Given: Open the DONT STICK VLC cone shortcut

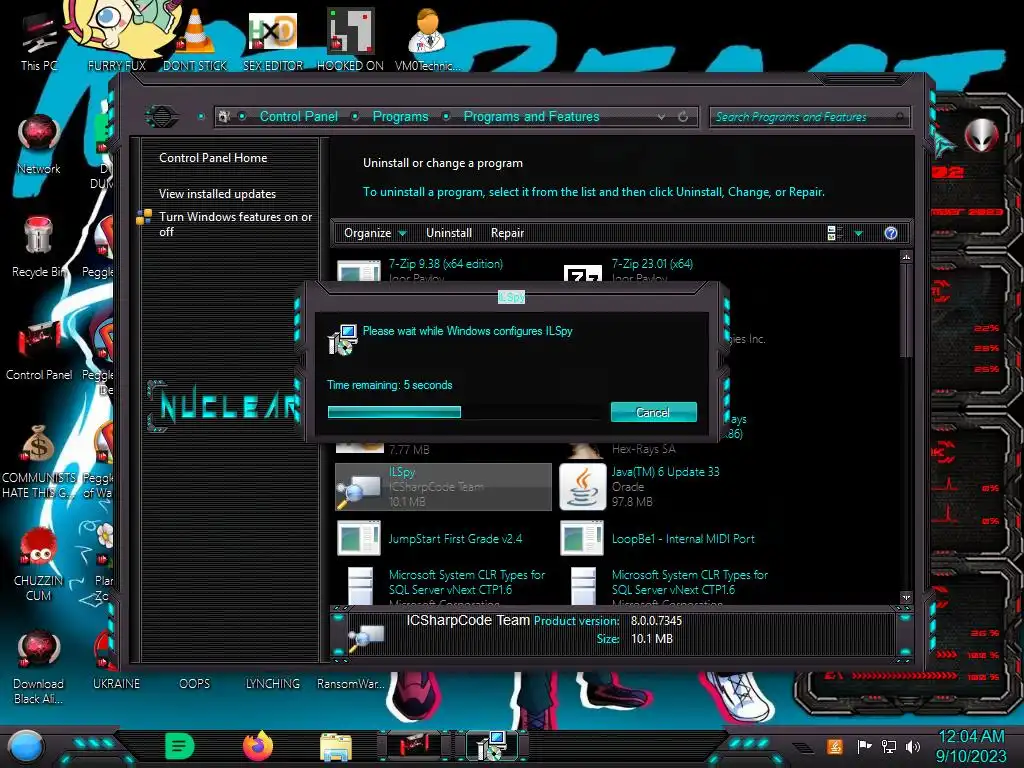Looking at the screenshot, I should [195, 39].
